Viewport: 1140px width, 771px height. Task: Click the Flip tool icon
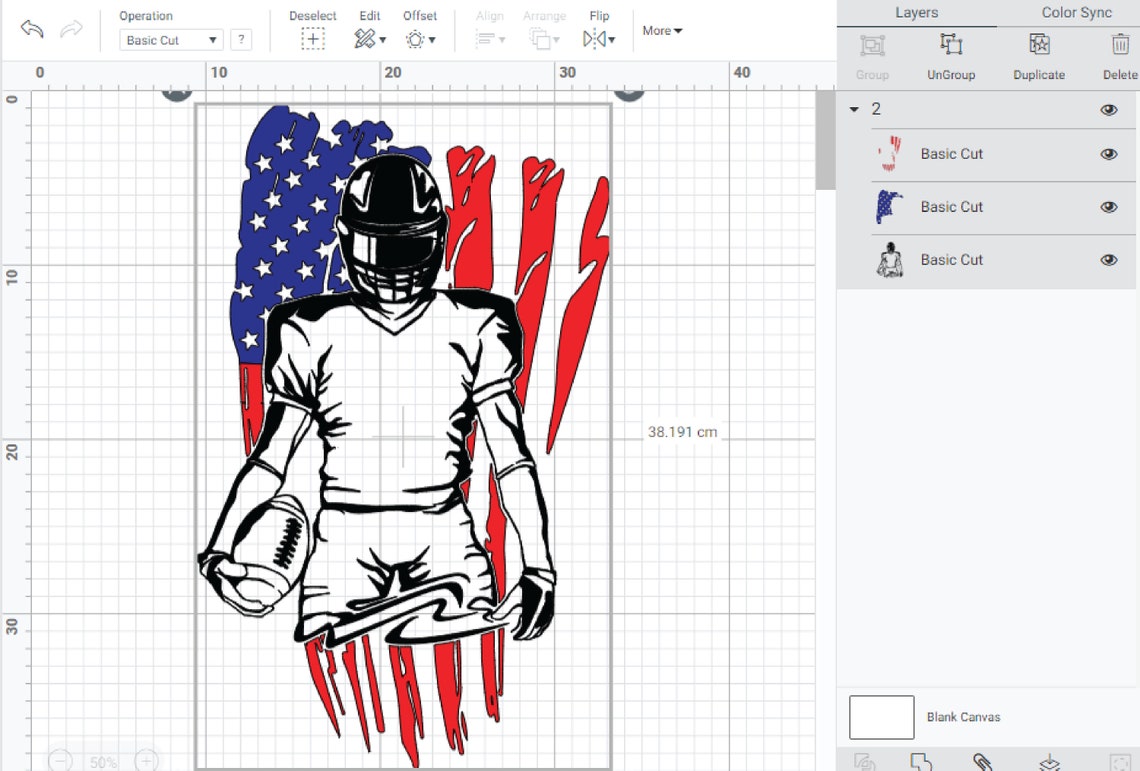click(596, 37)
